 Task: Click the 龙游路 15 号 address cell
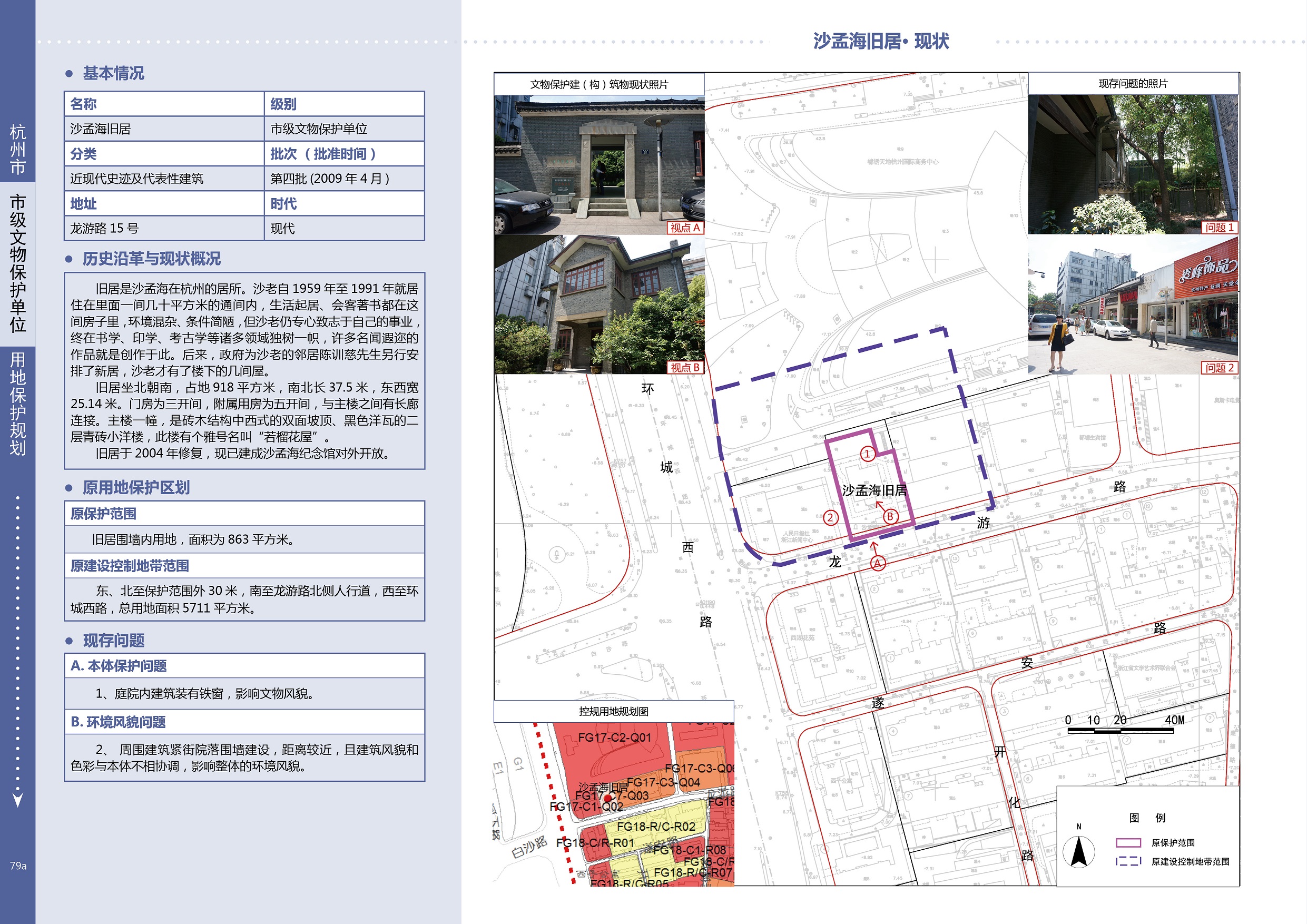tap(164, 228)
